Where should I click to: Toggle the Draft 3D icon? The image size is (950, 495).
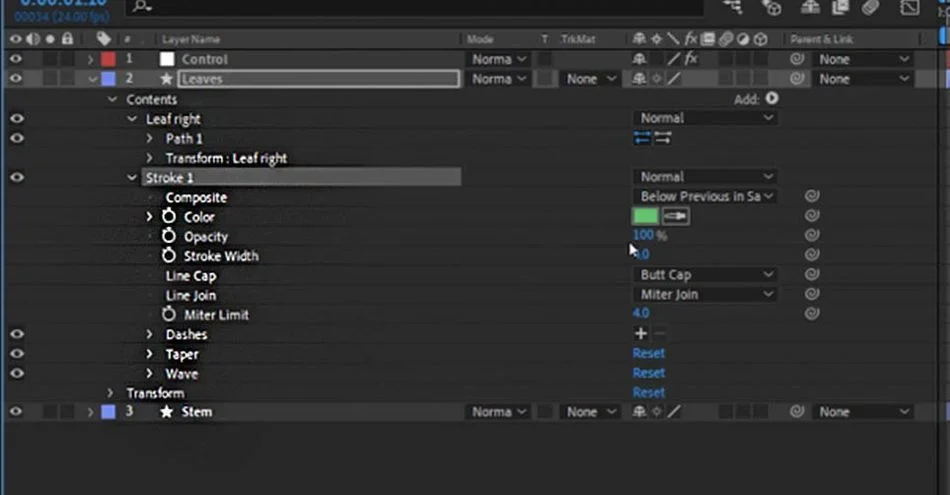pos(772,7)
